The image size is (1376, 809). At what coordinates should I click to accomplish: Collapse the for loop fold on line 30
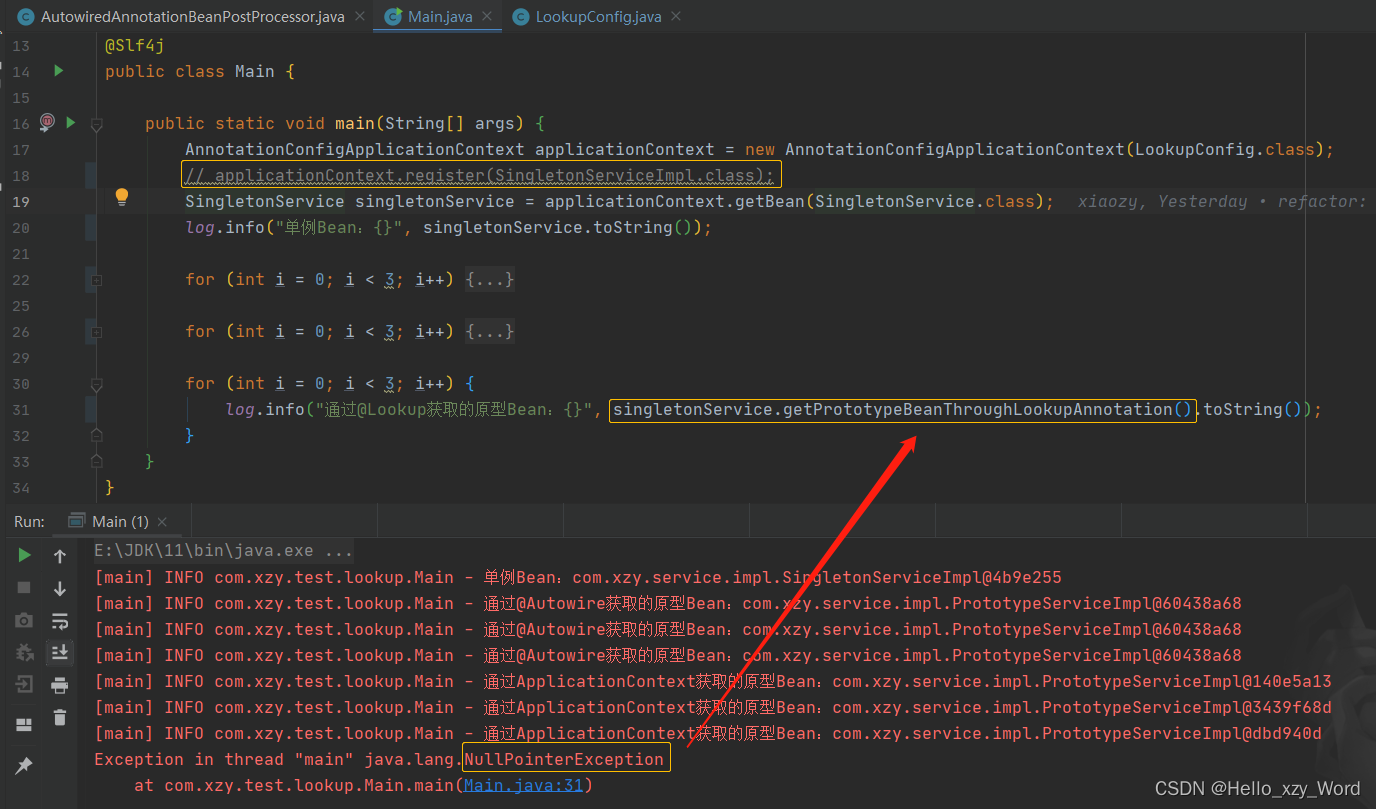pyautogui.click(x=96, y=384)
